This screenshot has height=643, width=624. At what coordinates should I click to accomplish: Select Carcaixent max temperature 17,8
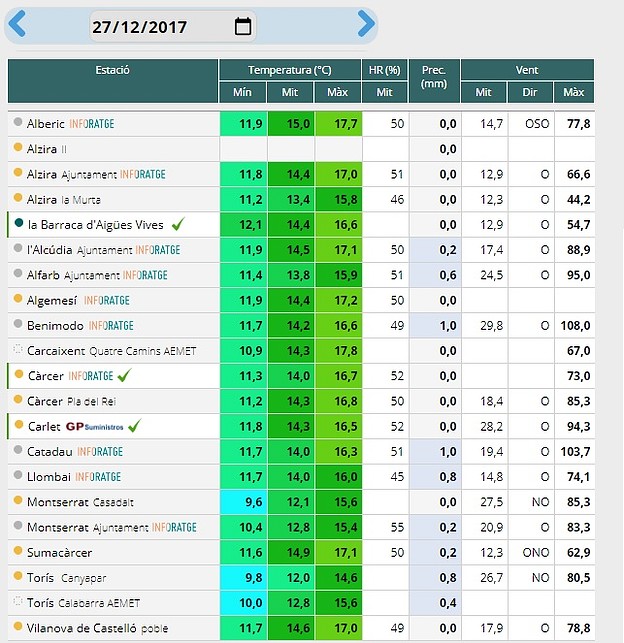346,351
